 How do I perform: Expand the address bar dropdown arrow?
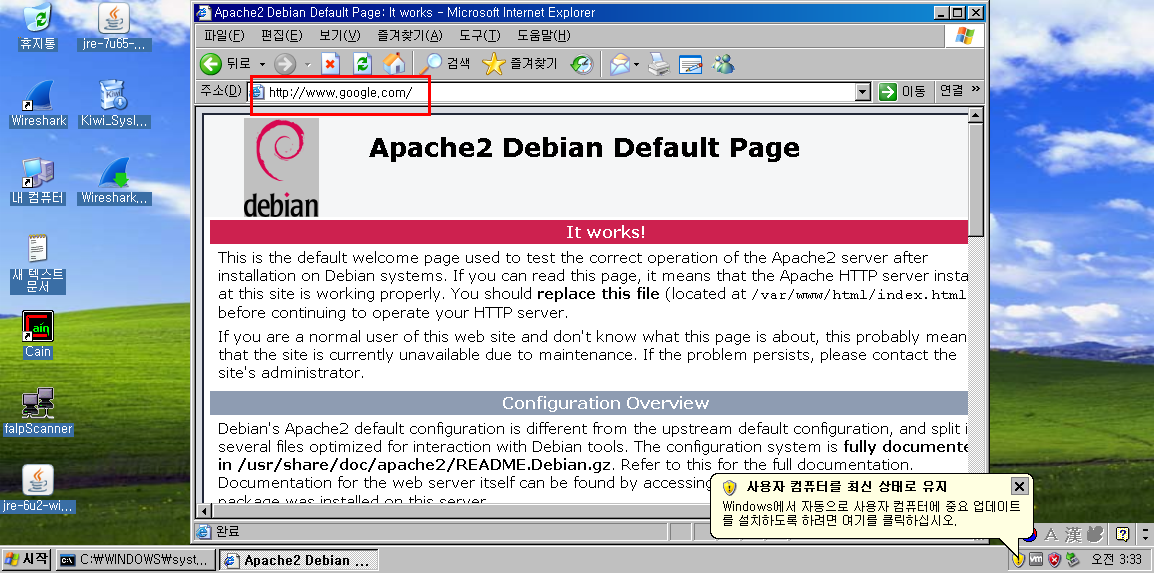pos(864,92)
